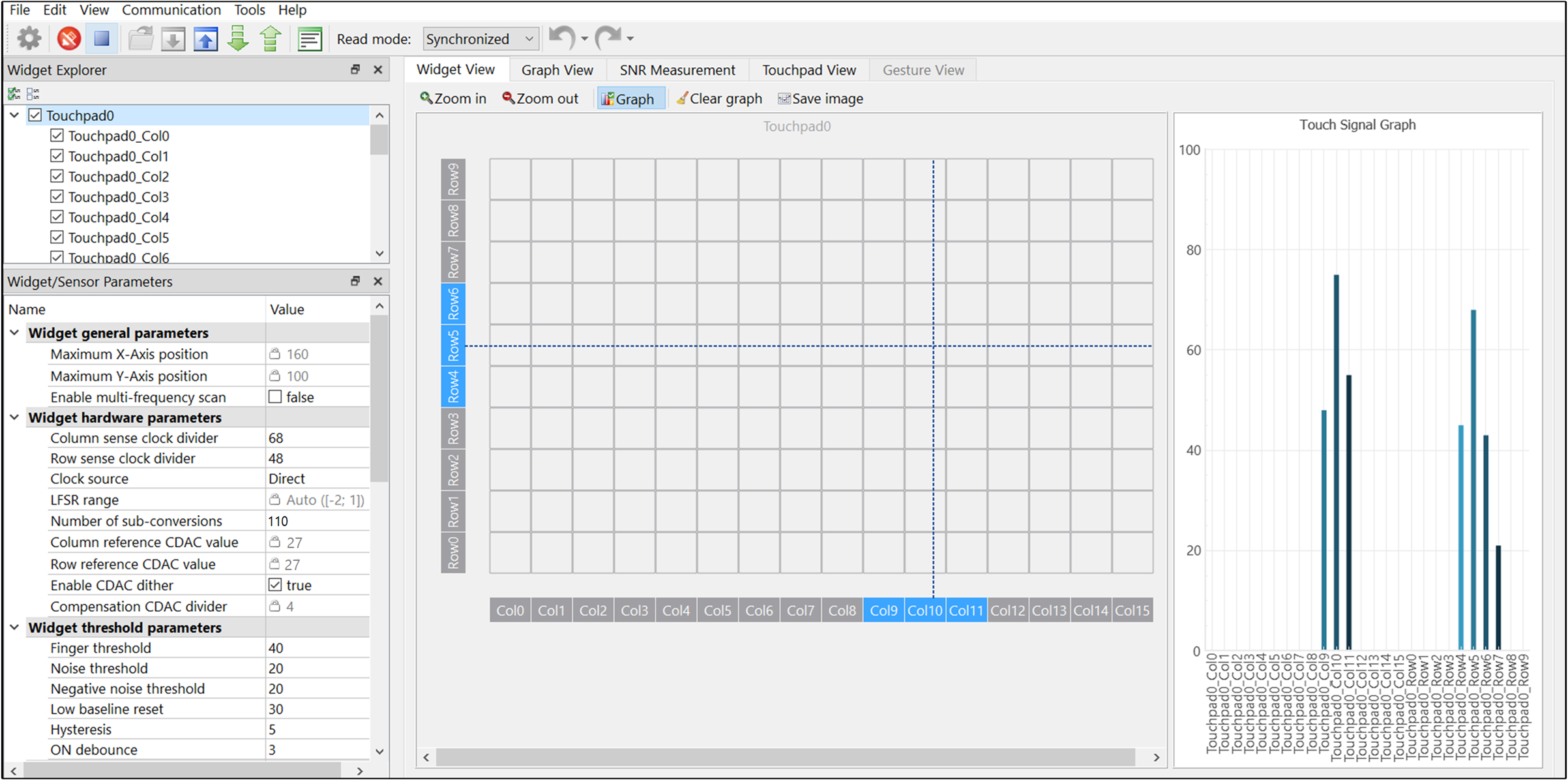Click the import down-arrow box icon
The width and height of the screenshot is (1568, 780).
click(173, 39)
